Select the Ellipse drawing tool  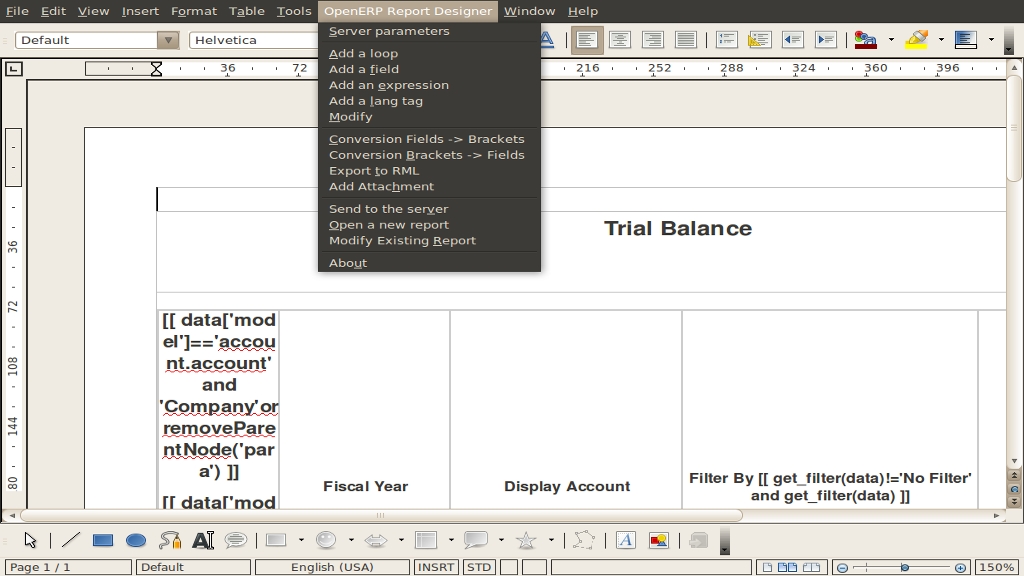point(136,540)
